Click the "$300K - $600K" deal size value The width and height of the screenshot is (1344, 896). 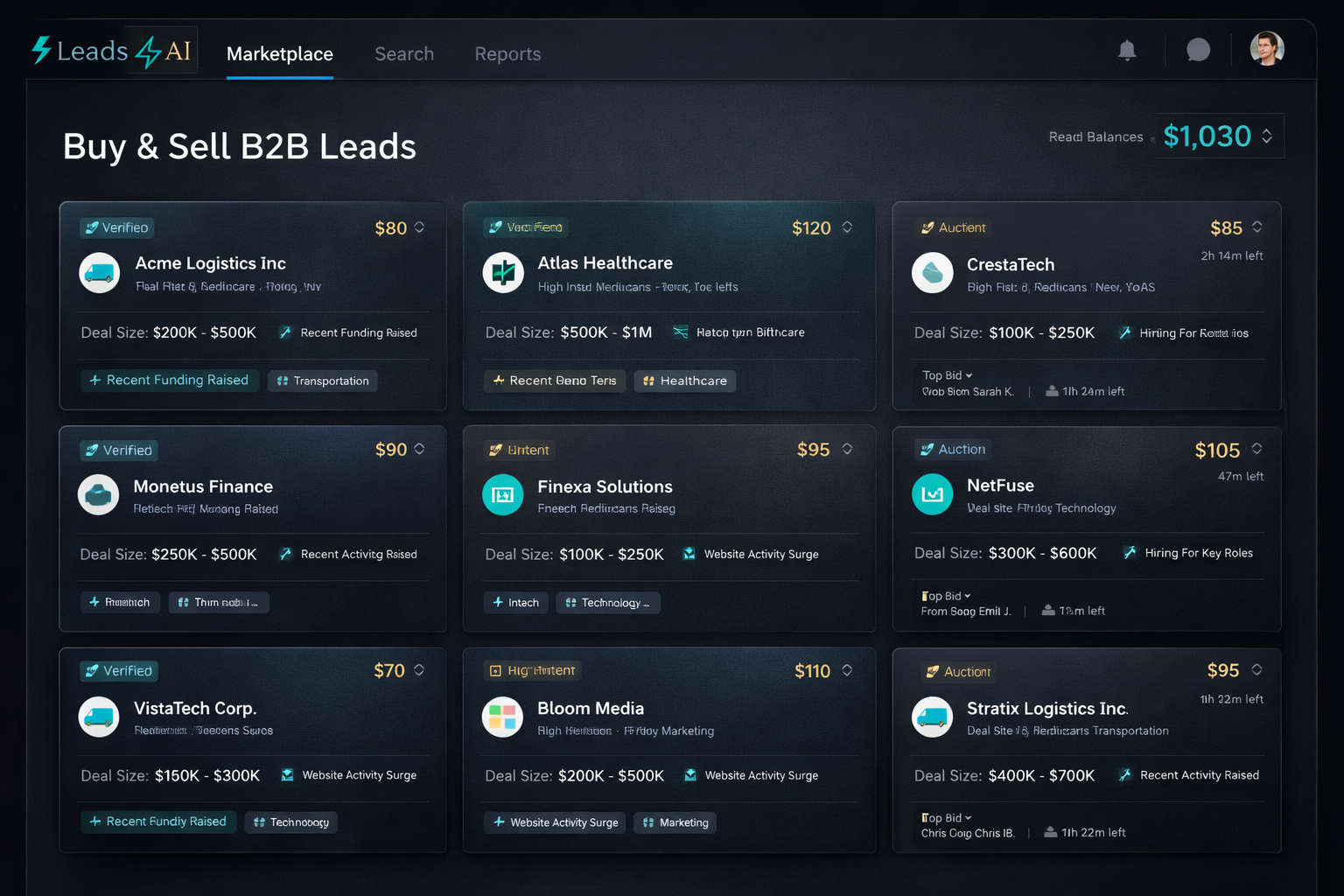(x=1043, y=553)
